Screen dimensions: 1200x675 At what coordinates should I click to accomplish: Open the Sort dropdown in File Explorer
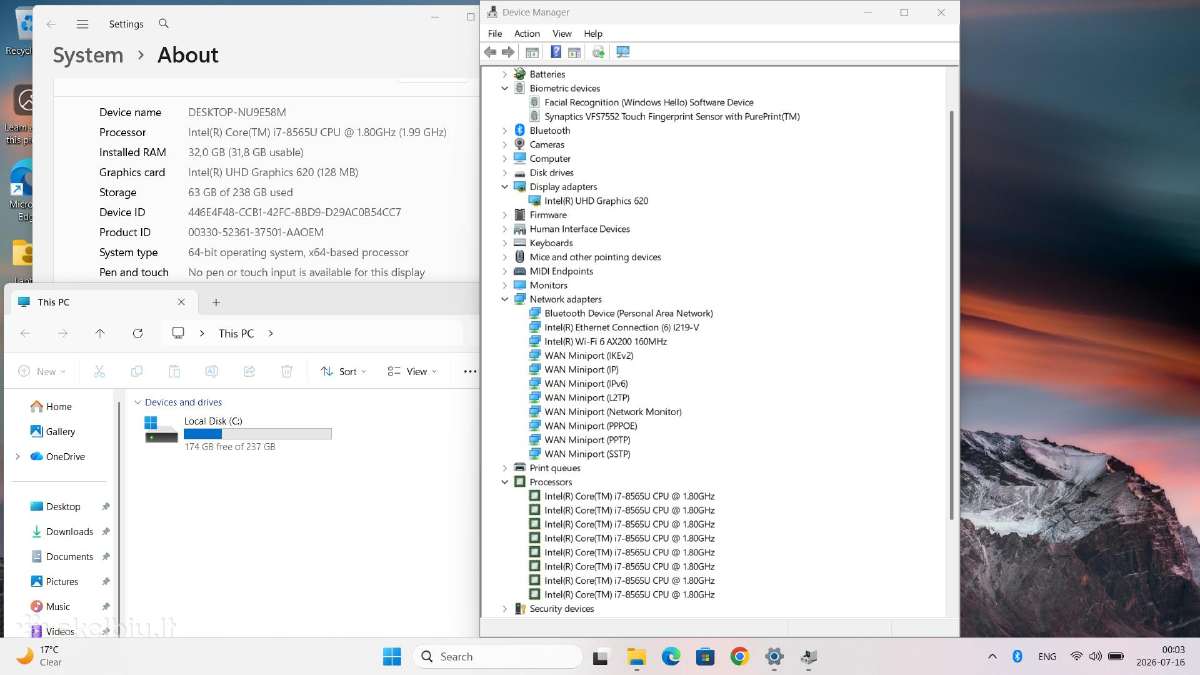click(344, 371)
